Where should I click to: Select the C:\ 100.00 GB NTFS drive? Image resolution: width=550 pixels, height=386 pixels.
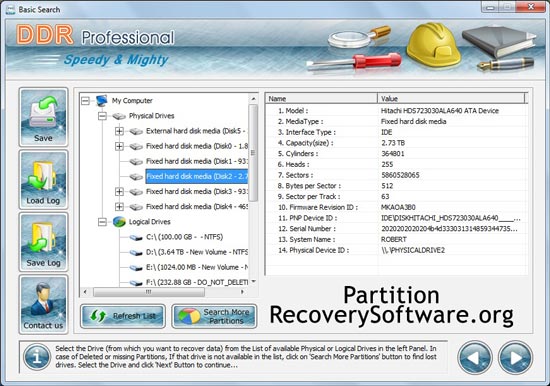(x=185, y=237)
